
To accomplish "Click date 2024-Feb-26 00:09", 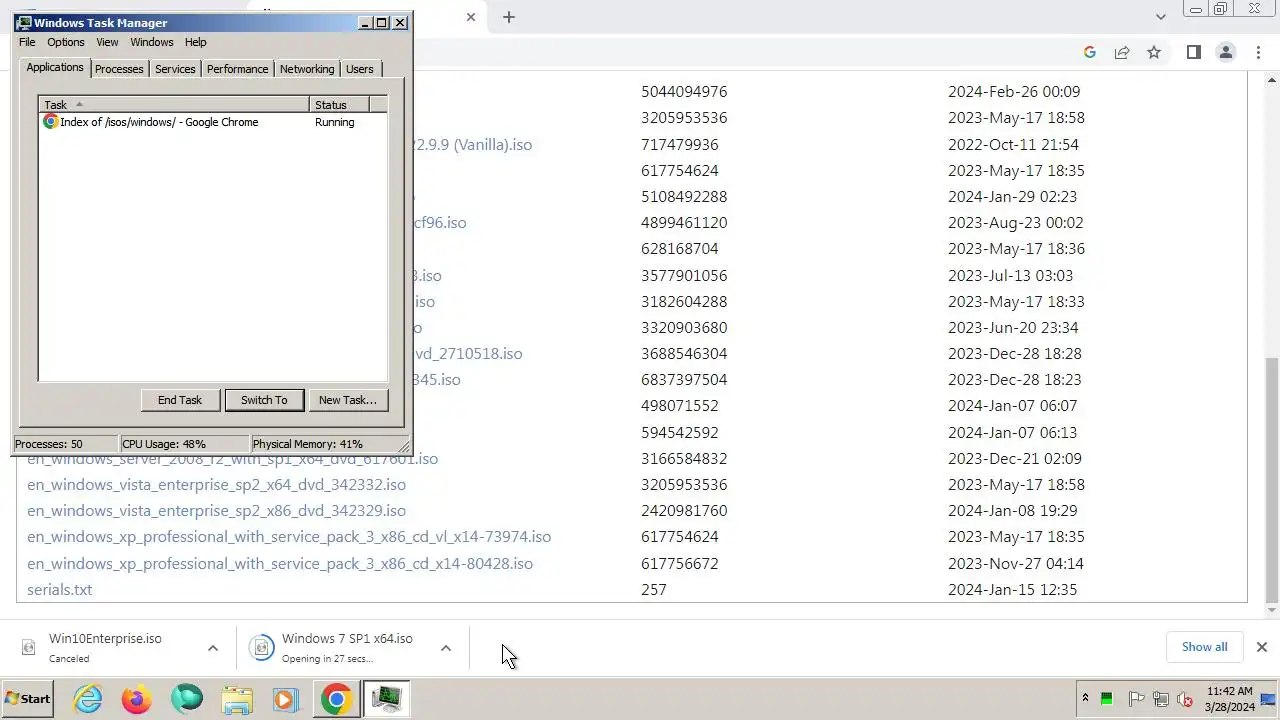I will (1014, 91).
